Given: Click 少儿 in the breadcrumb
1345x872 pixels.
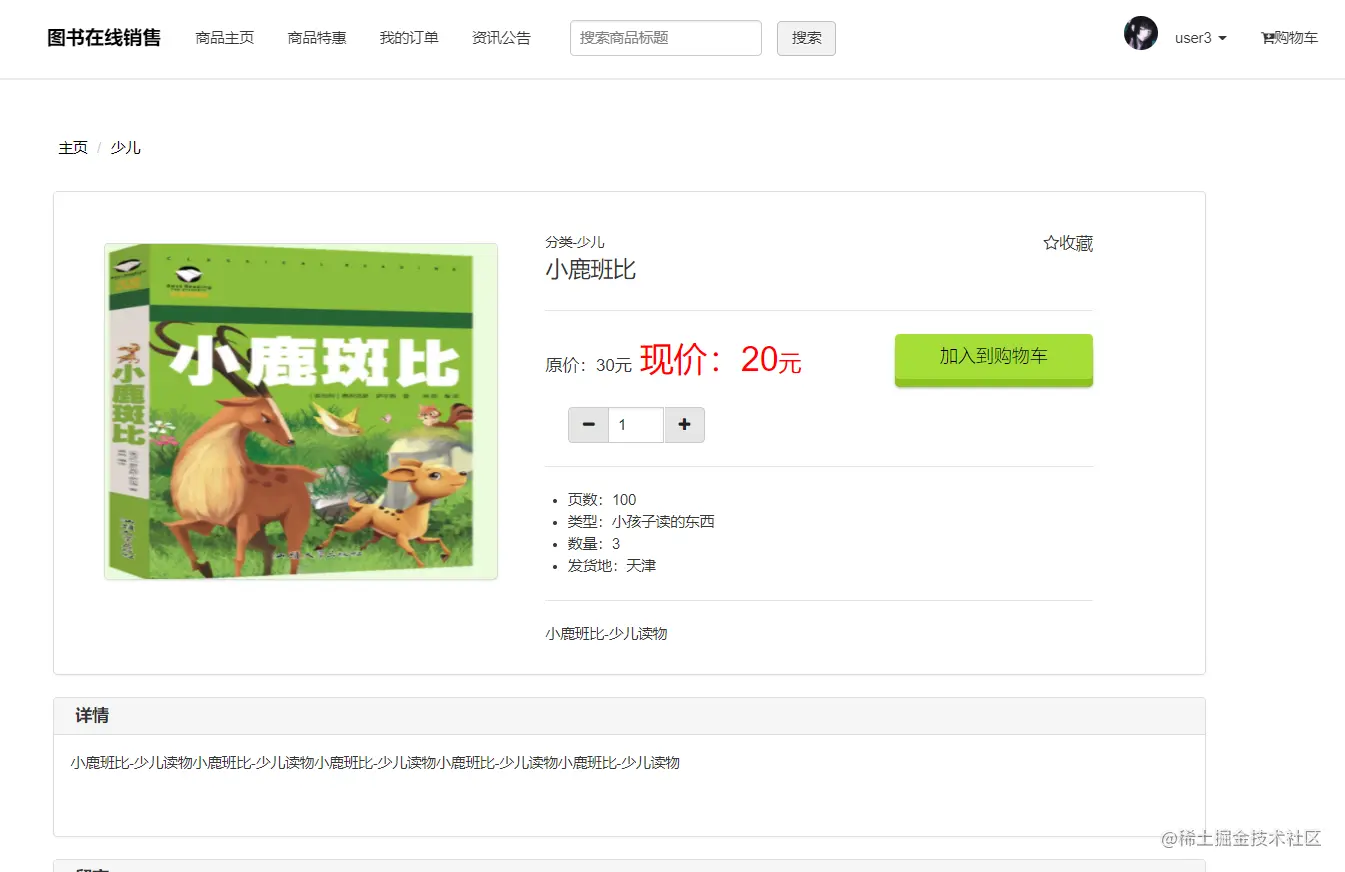Looking at the screenshot, I should (125, 148).
